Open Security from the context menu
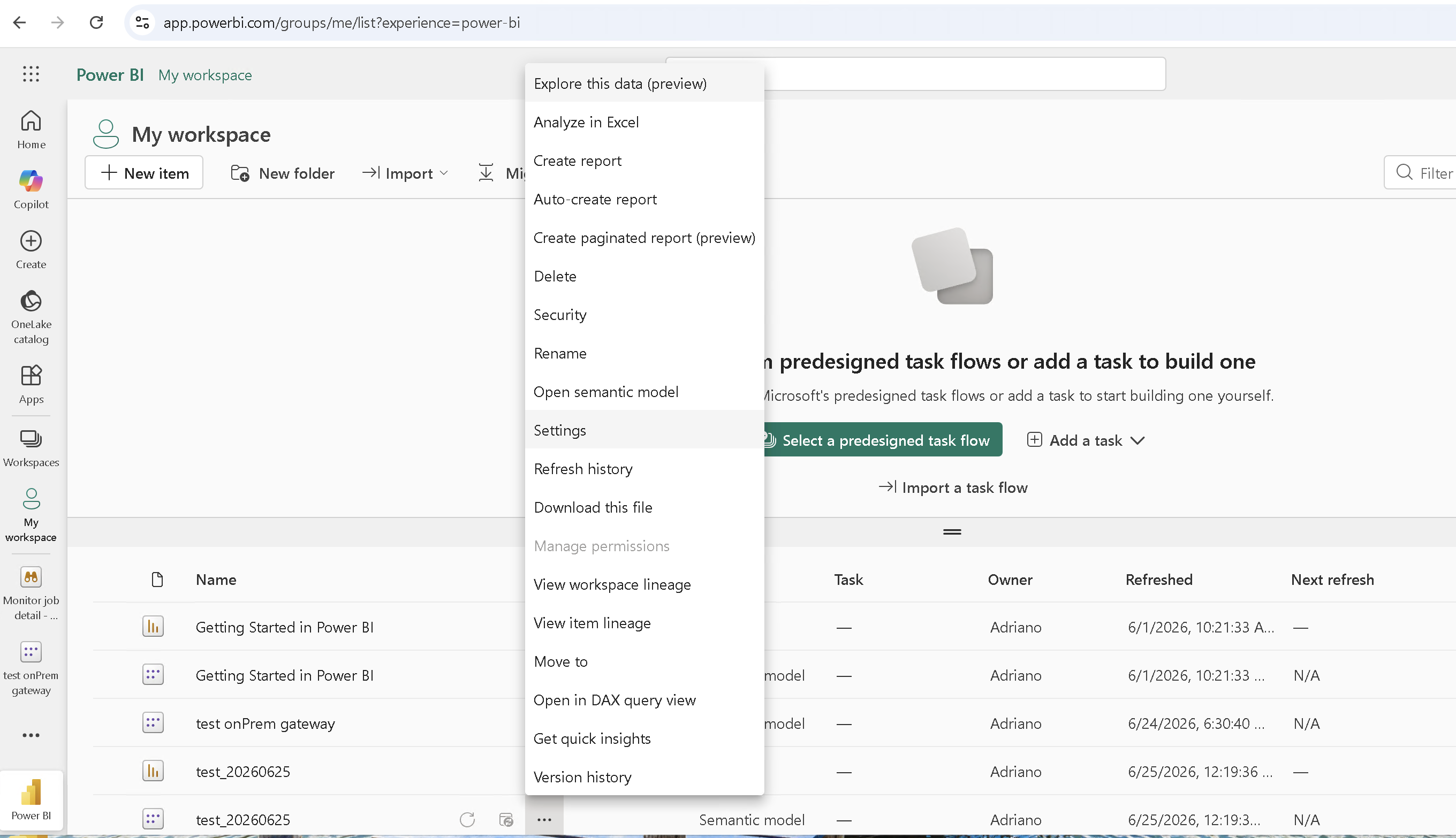Image resolution: width=1456 pixels, height=838 pixels. 644,315
